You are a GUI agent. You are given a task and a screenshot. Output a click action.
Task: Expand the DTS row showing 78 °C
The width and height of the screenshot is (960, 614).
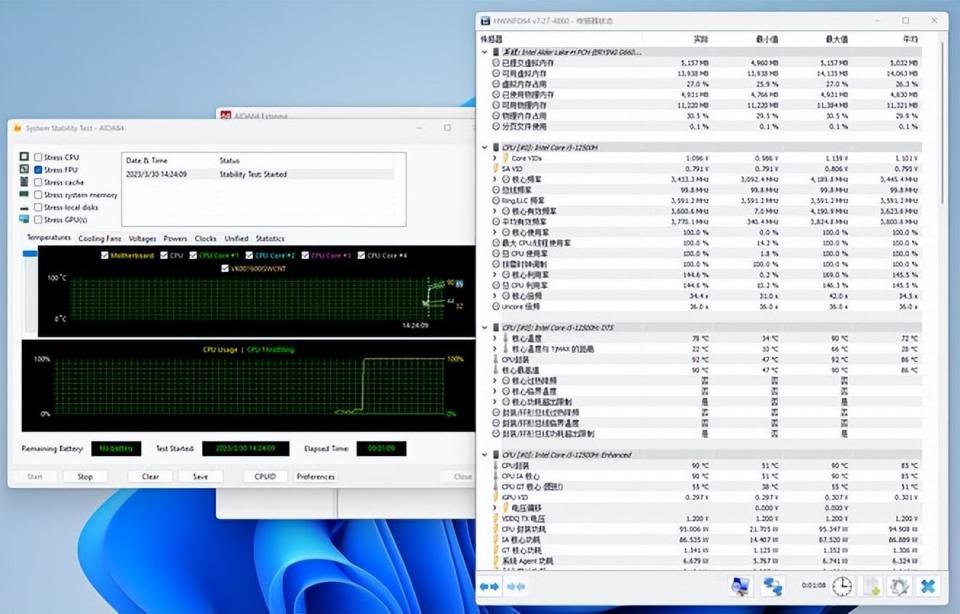[x=495, y=338]
